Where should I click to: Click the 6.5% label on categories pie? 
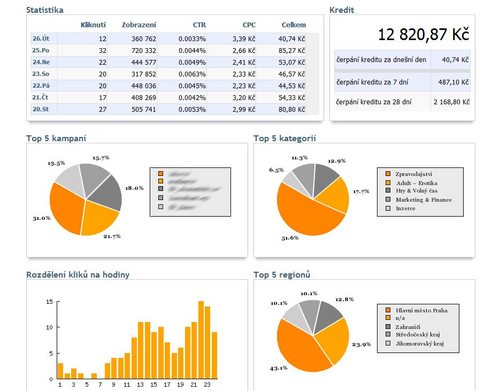pyautogui.click(x=276, y=170)
